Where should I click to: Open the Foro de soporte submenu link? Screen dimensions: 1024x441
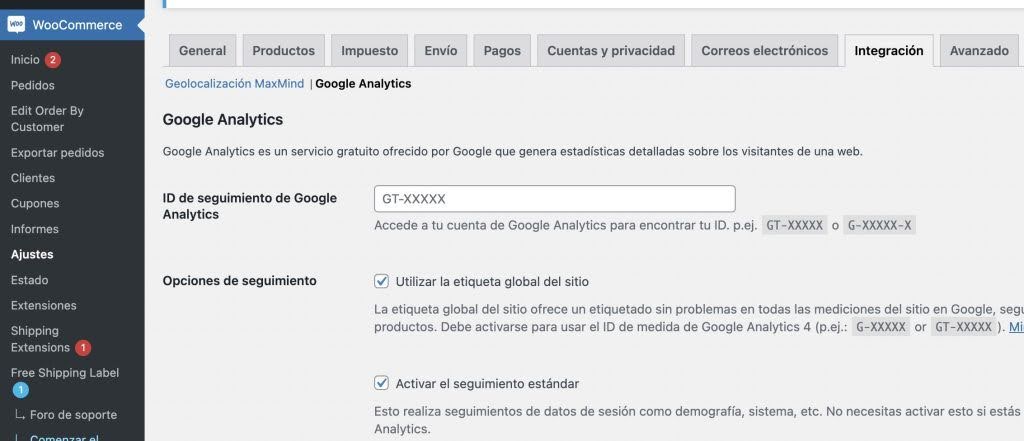(x=73, y=415)
